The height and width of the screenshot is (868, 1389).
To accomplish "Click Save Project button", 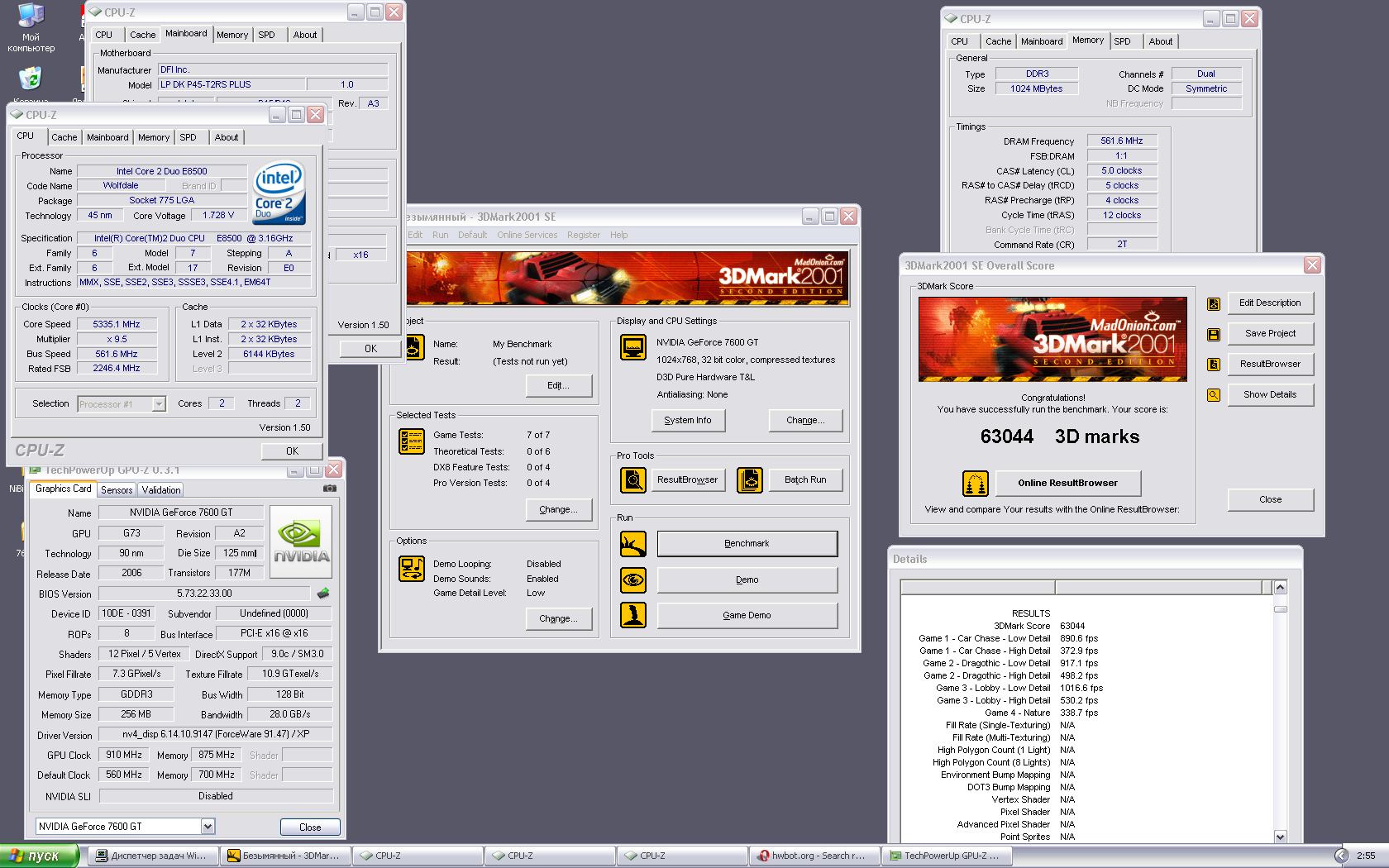I will click(1271, 333).
